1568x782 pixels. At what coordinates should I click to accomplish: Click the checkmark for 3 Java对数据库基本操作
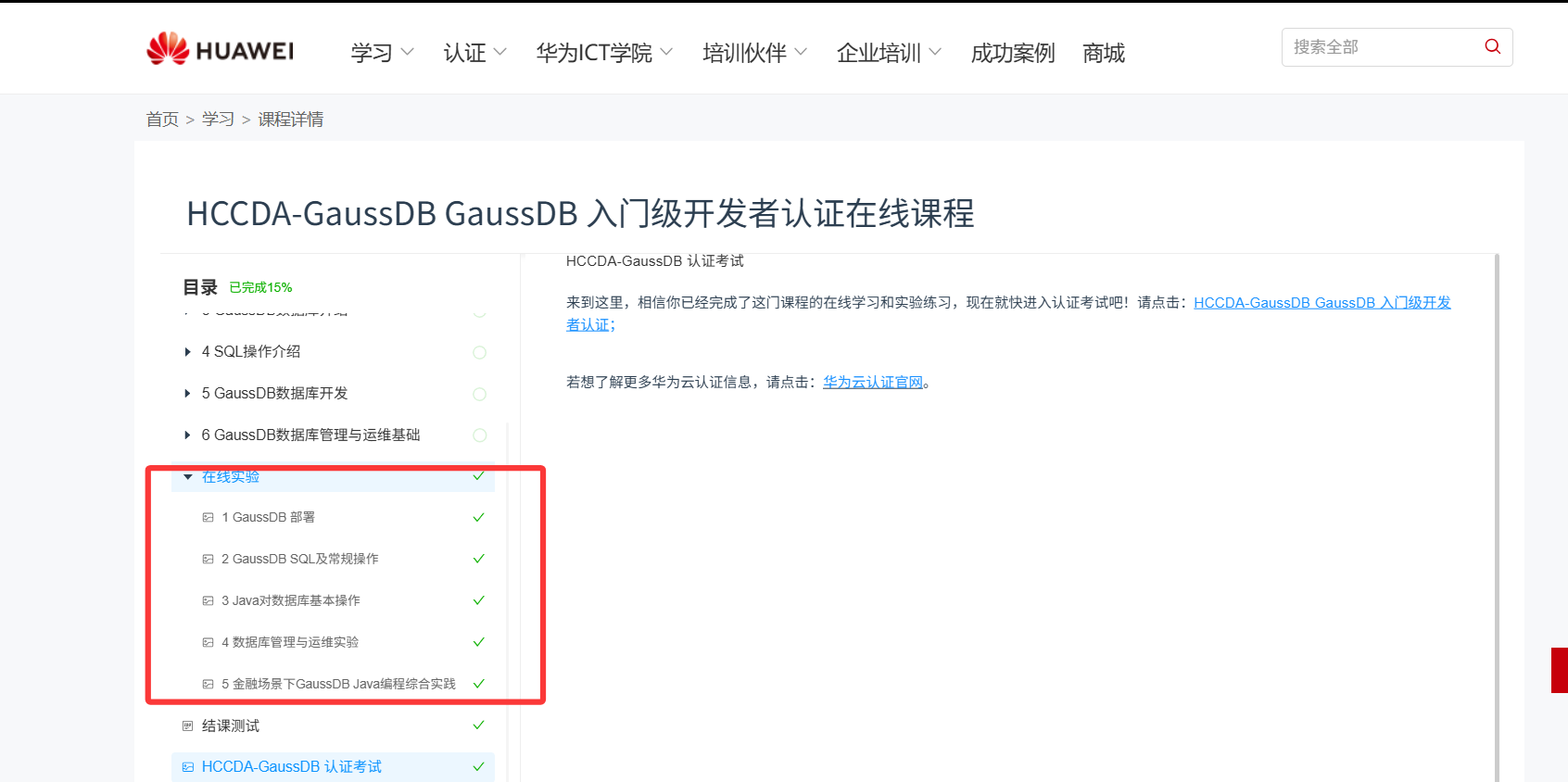[x=479, y=600]
